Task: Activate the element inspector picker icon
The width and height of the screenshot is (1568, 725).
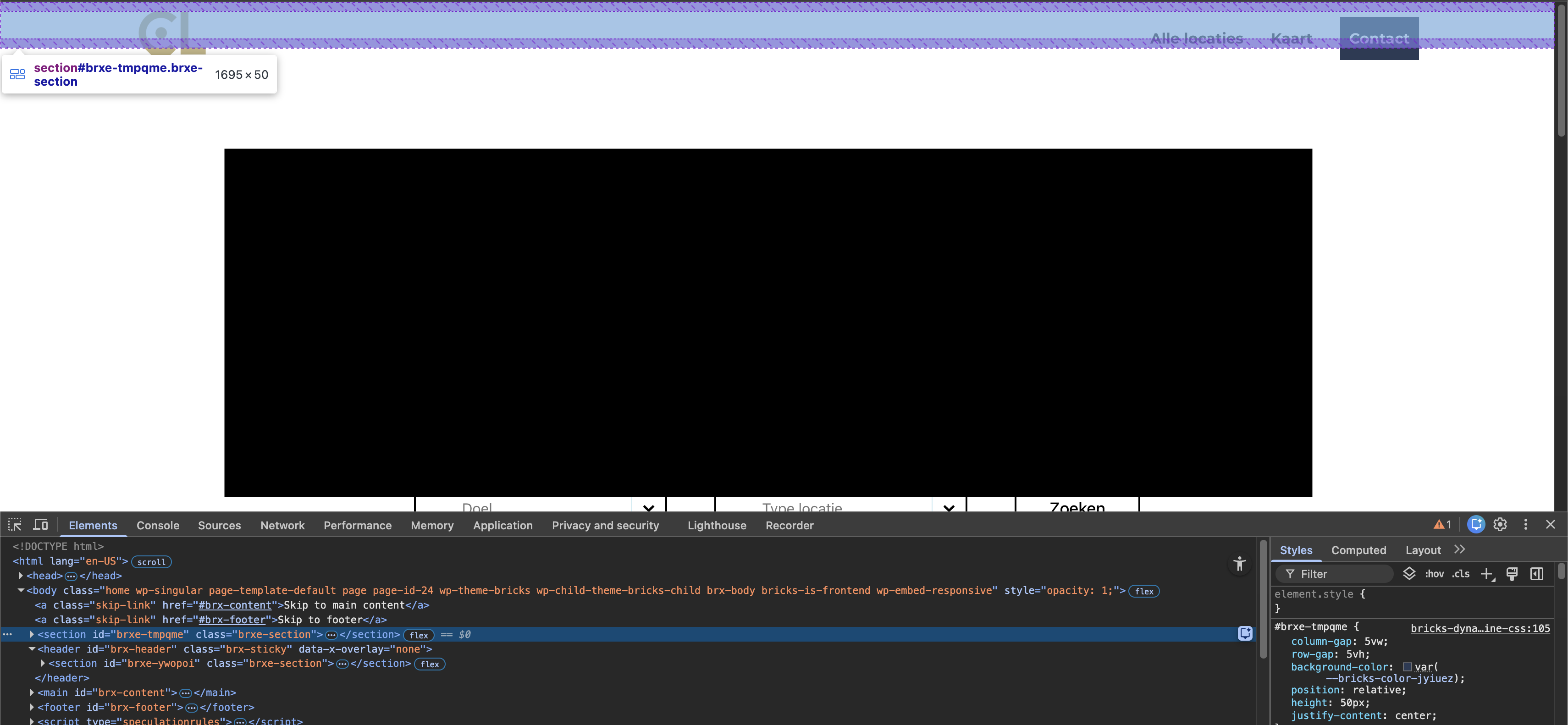Action: coord(15,525)
